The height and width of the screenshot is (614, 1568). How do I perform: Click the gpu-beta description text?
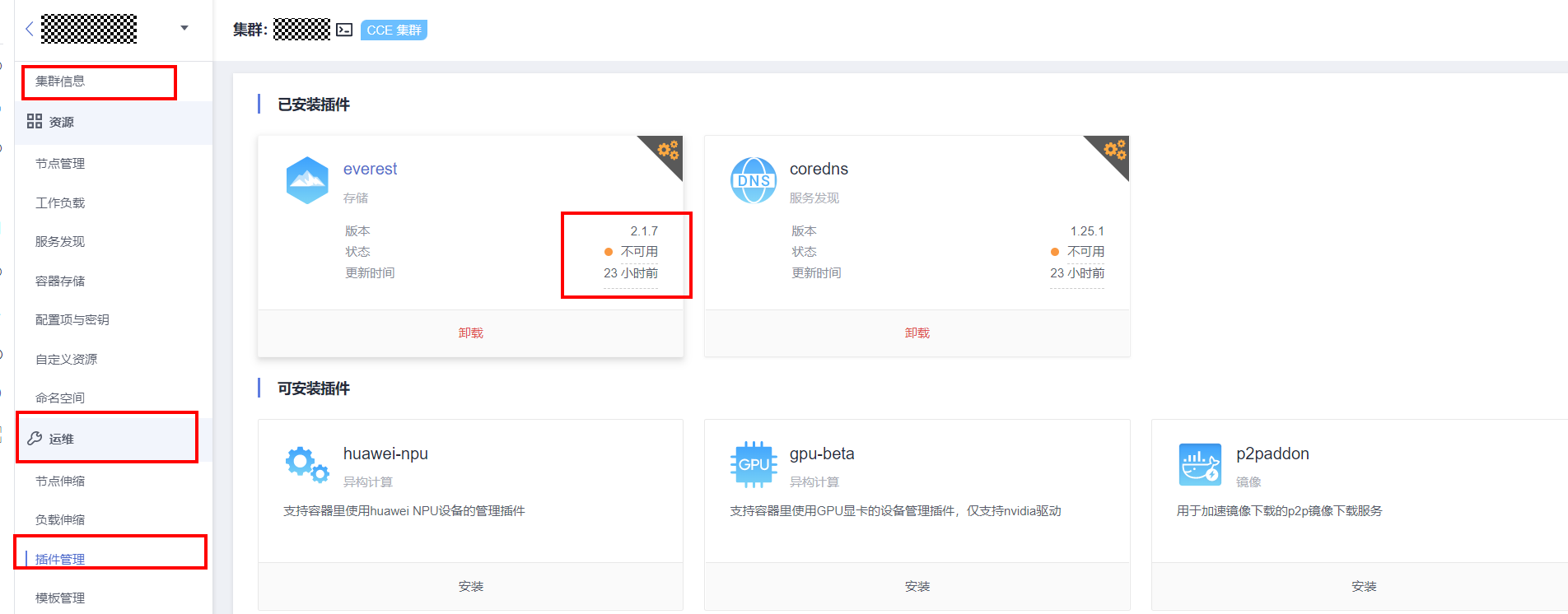pyautogui.click(x=895, y=511)
